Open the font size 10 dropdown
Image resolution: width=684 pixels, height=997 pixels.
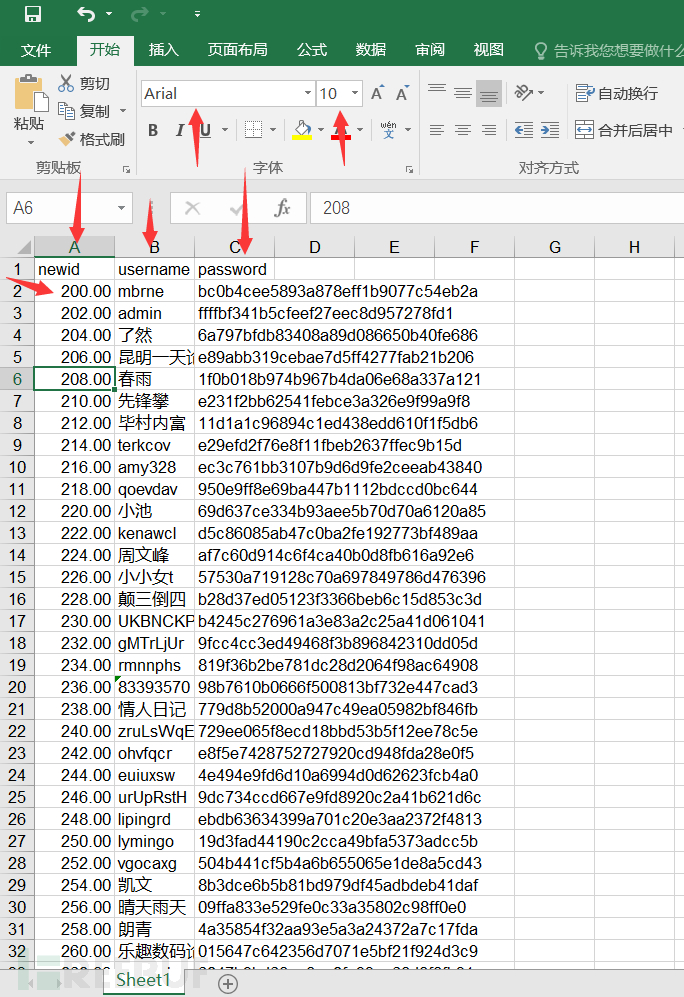pos(355,93)
